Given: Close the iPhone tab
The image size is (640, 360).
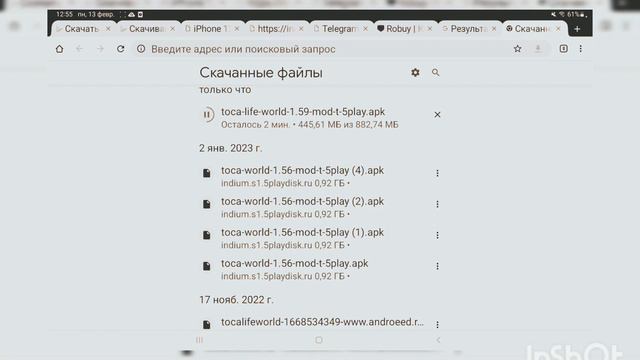Looking at the screenshot, I should tap(237, 29).
